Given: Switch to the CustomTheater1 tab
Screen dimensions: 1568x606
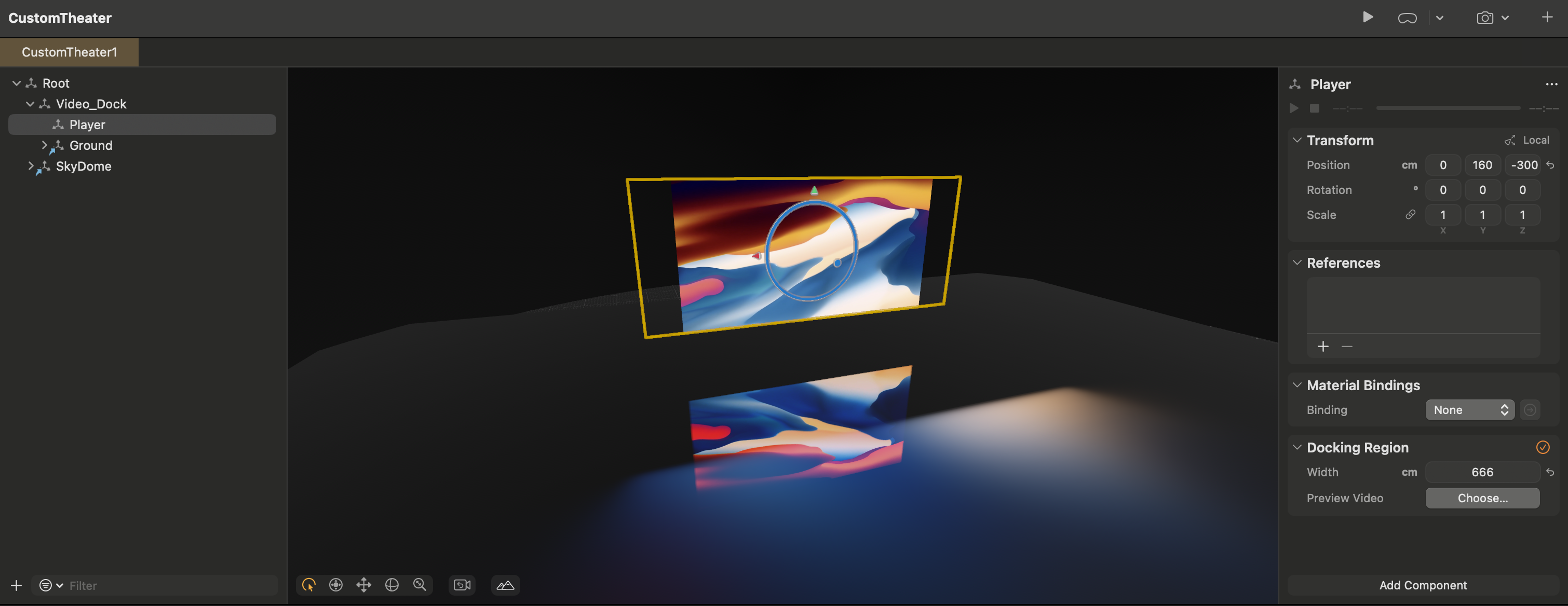Looking at the screenshot, I should coord(69,52).
